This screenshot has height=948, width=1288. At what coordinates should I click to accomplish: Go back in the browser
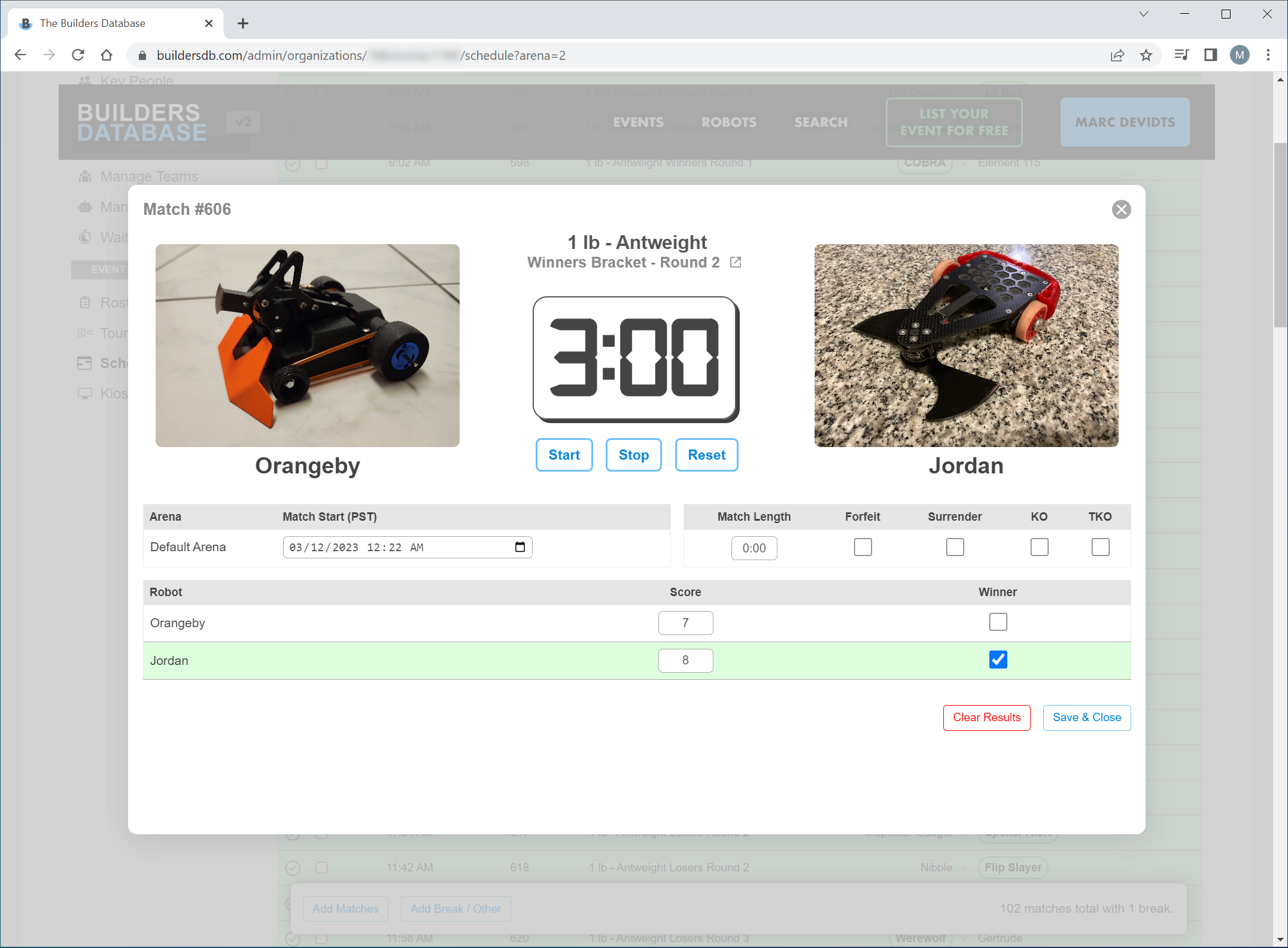click(x=20, y=55)
